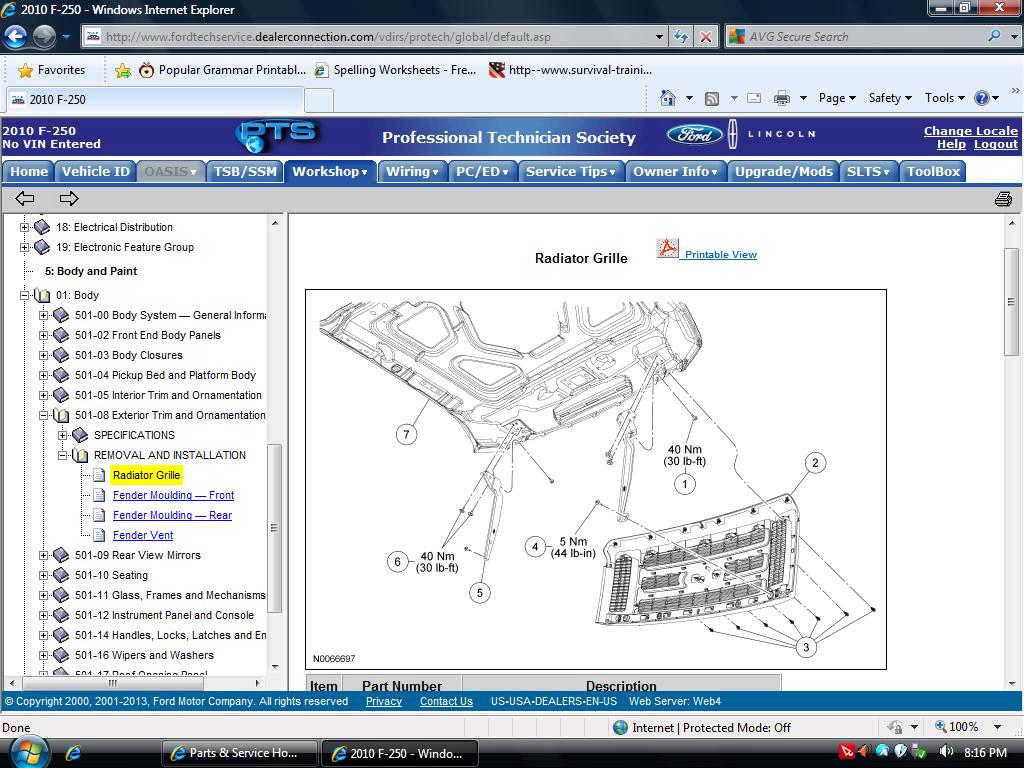Click the volume speaker tray icon
Viewport: 1024px width, 768px height.
point(946,752)
